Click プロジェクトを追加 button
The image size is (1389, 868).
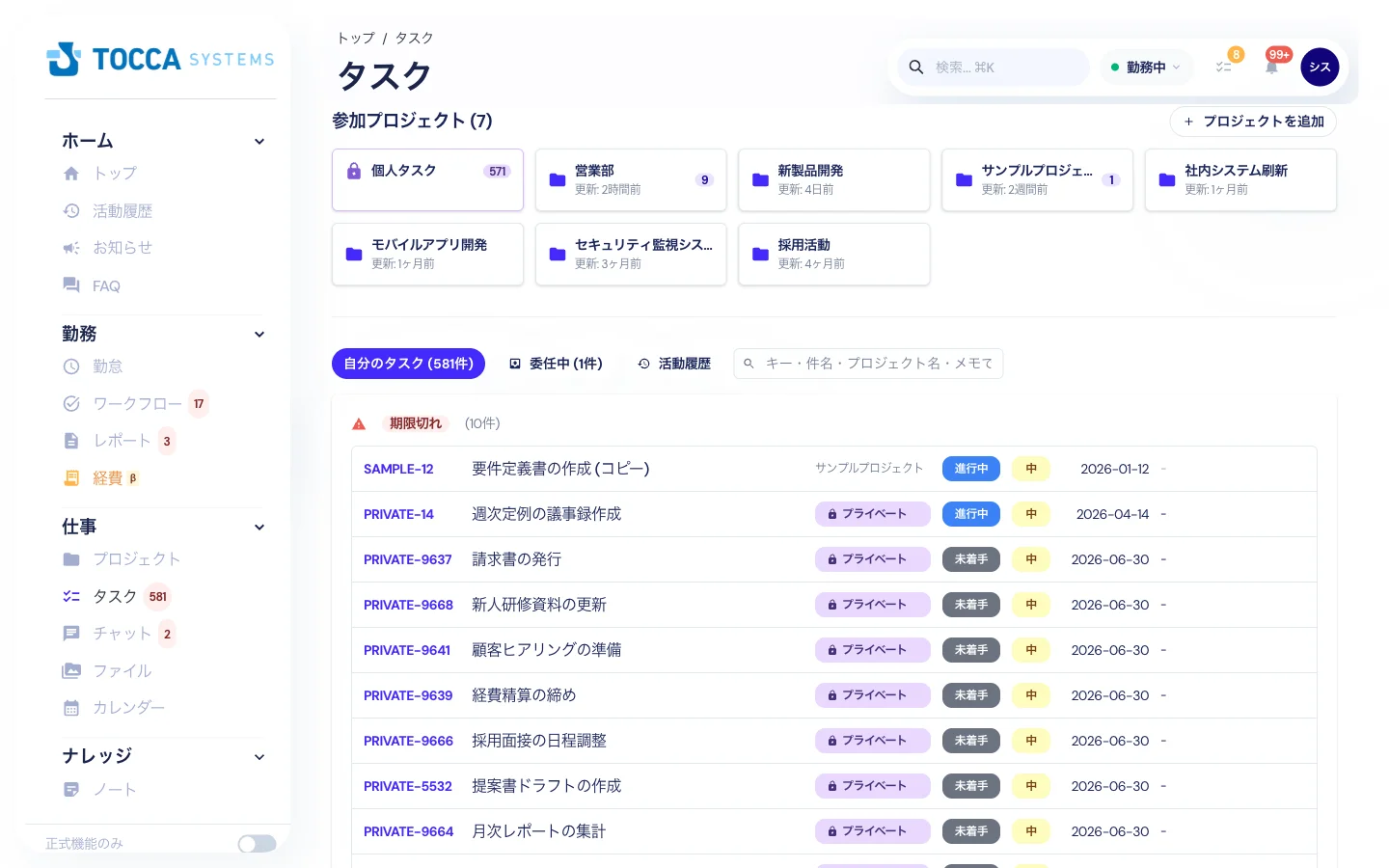coord(1253,122)
